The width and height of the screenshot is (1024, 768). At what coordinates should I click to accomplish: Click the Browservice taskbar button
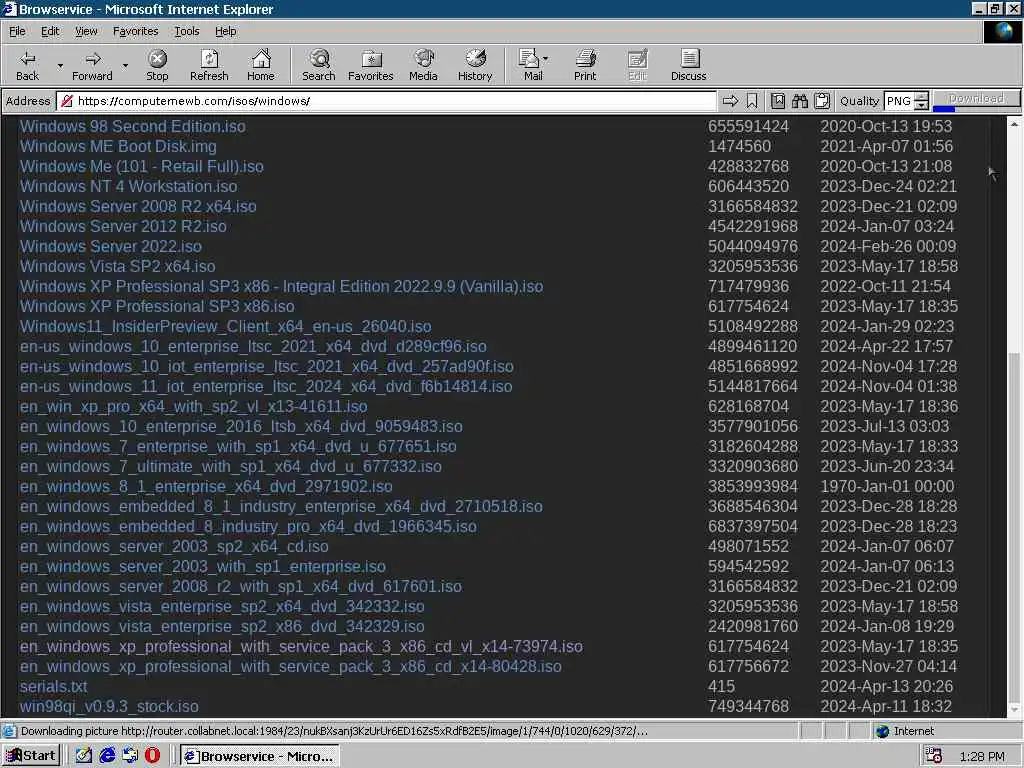(260, 756)
